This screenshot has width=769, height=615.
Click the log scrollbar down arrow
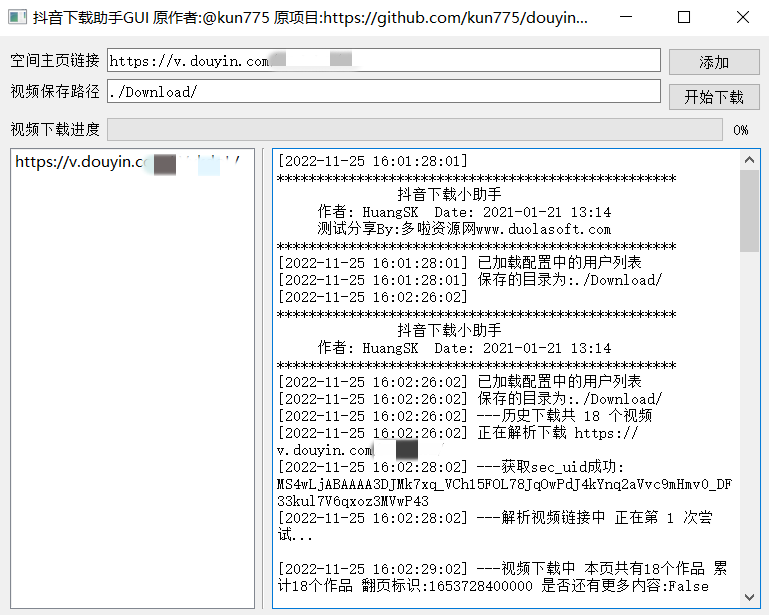point(749,597)
